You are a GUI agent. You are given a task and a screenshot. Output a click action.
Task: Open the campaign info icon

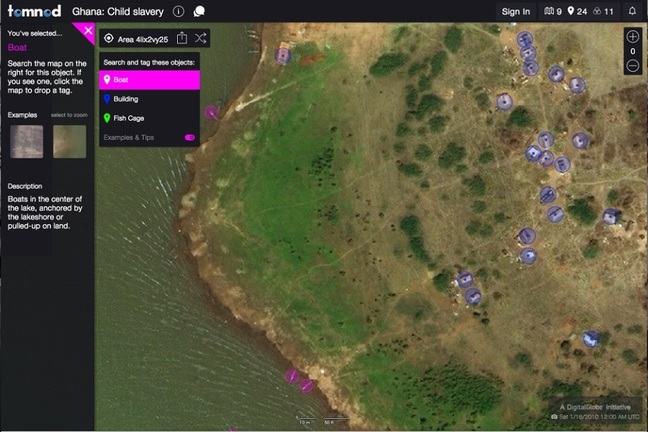point(178,11)
